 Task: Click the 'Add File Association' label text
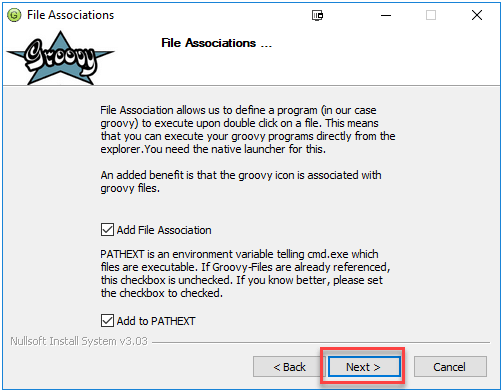[164, 230]
